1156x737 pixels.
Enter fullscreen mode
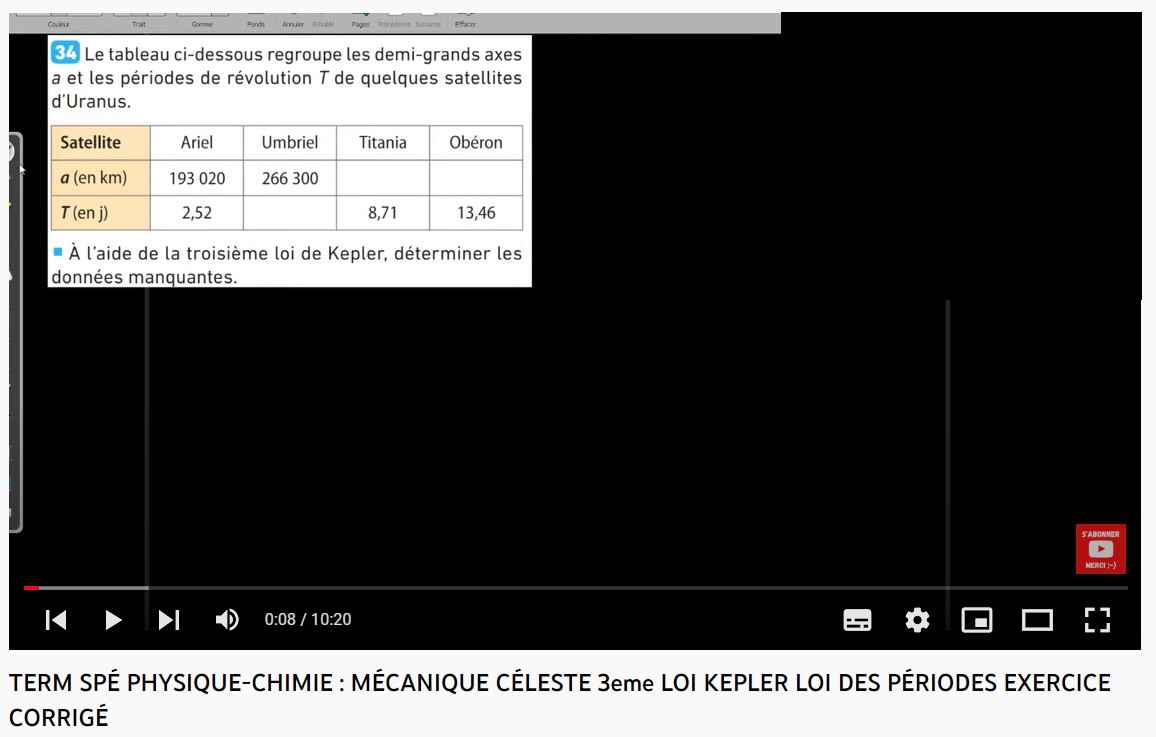pyautogui.click(x=1097, y=620)
